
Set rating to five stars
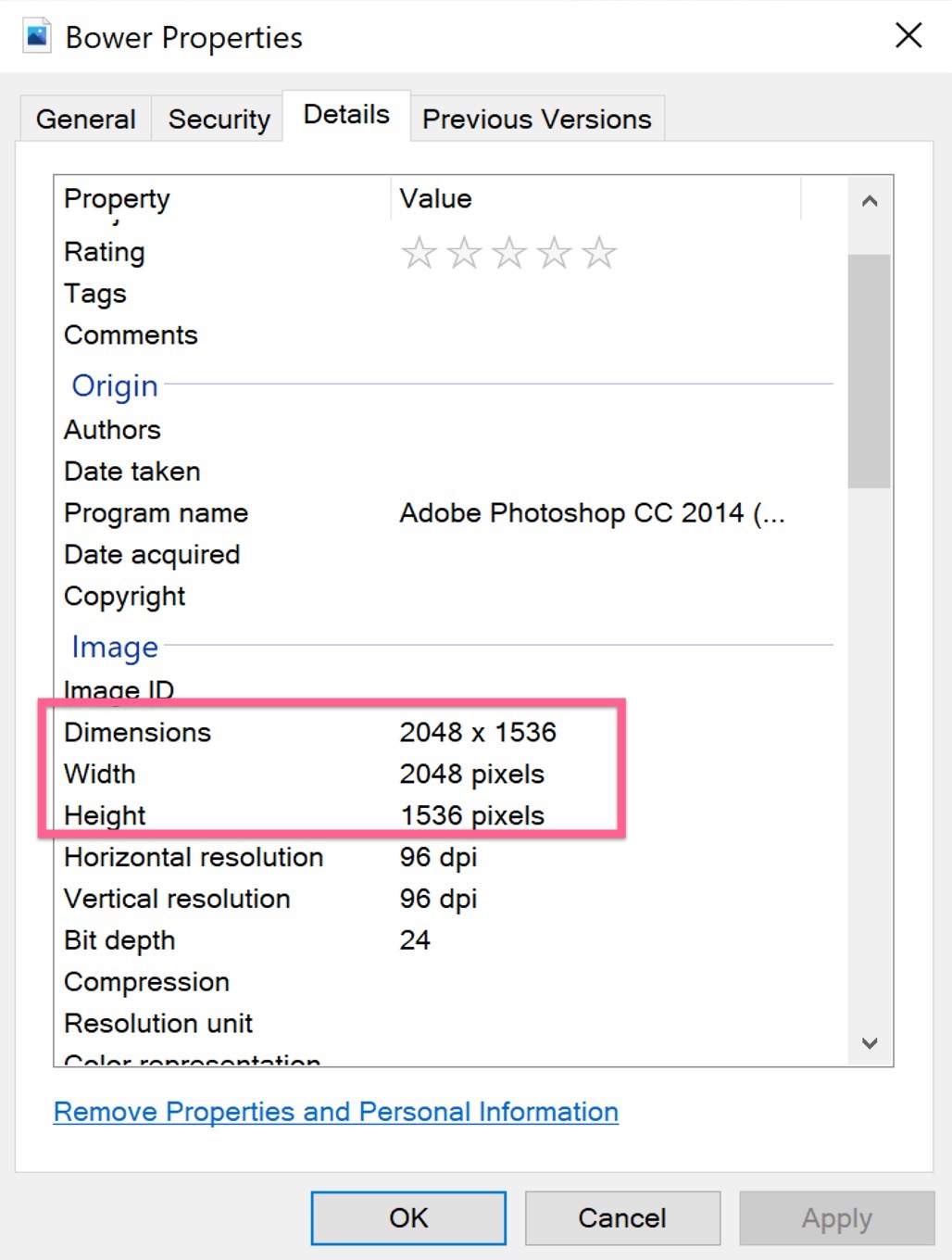[599, 252]
